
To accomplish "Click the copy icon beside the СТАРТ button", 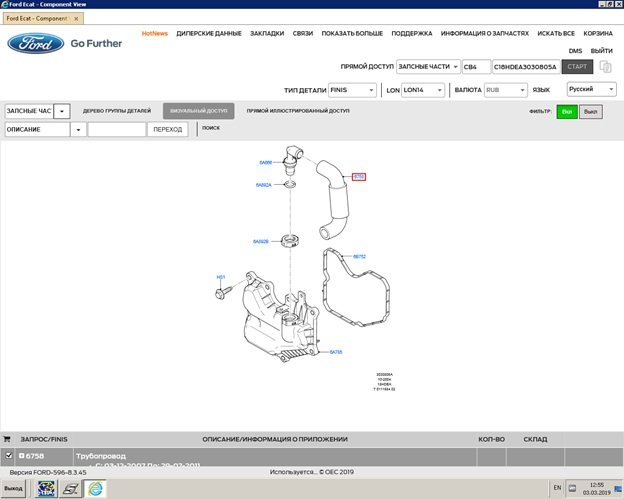I will pos(606,67).
